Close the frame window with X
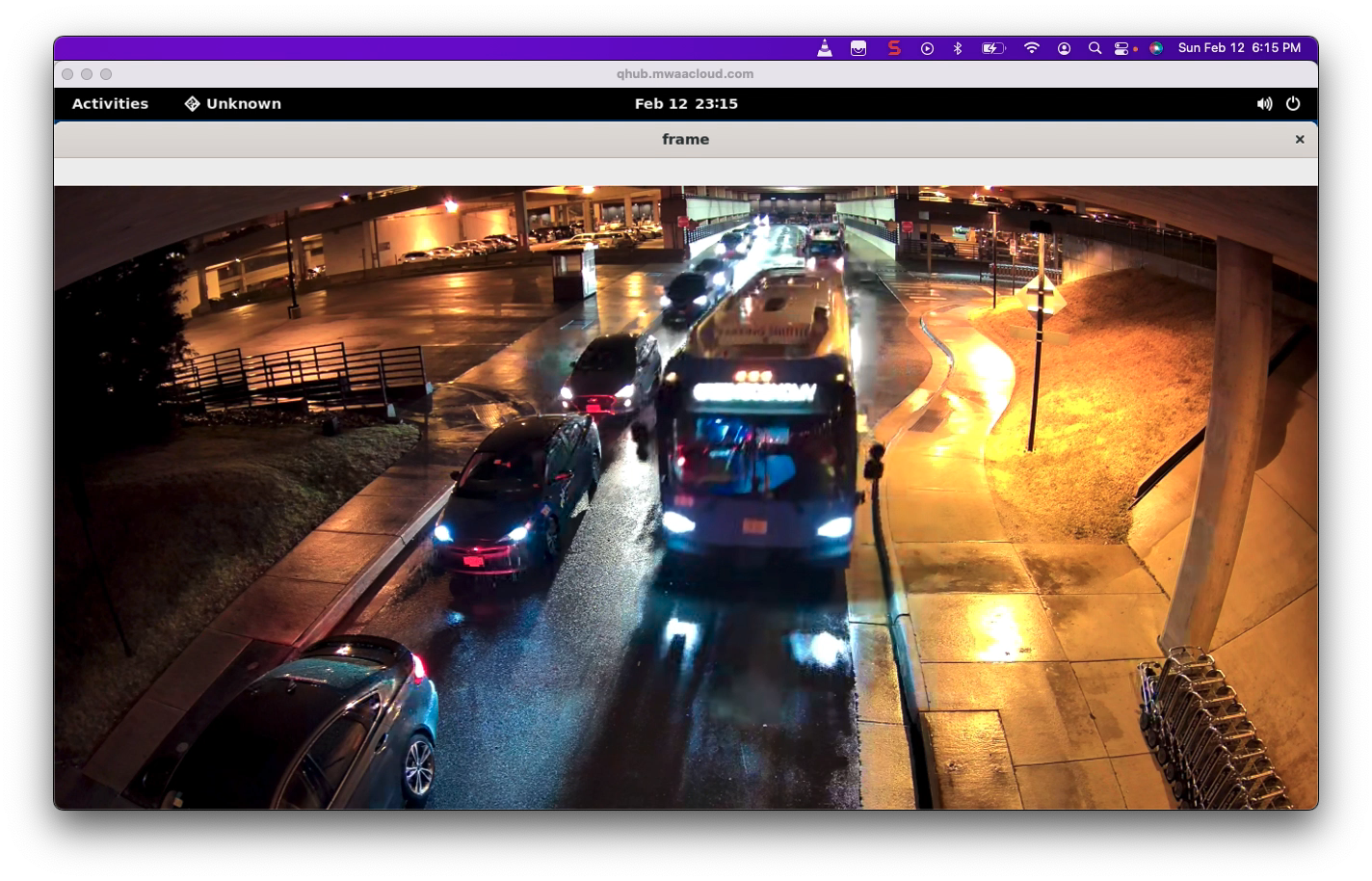Screen dimensions: 1372x881 [x=1300, y=140]
